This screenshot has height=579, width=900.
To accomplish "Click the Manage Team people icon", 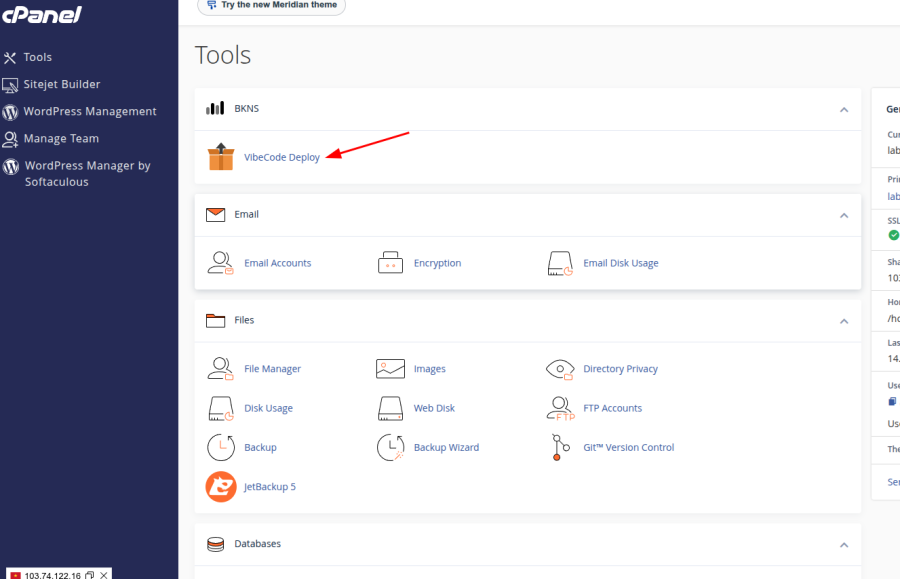I will (10, 139).
